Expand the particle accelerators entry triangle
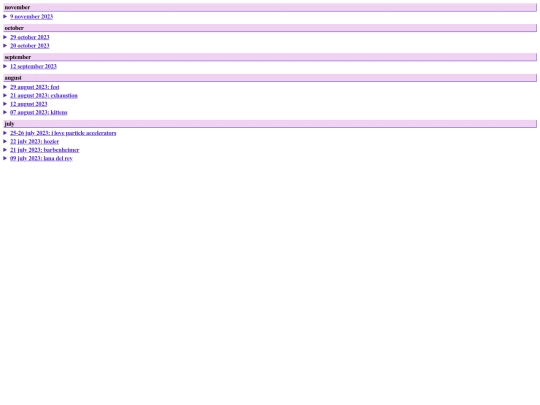Viewport: 540px width, 405px height. point(5,133)
